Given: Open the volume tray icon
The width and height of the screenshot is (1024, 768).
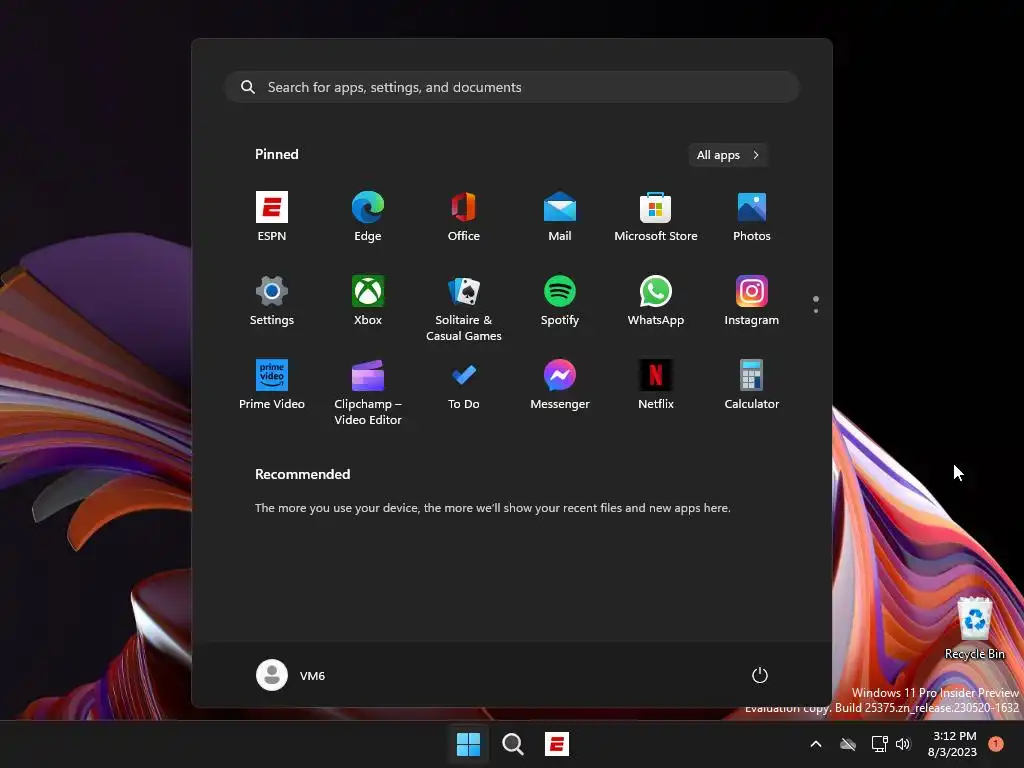Looking at the screenshot, I should (903, 744).
